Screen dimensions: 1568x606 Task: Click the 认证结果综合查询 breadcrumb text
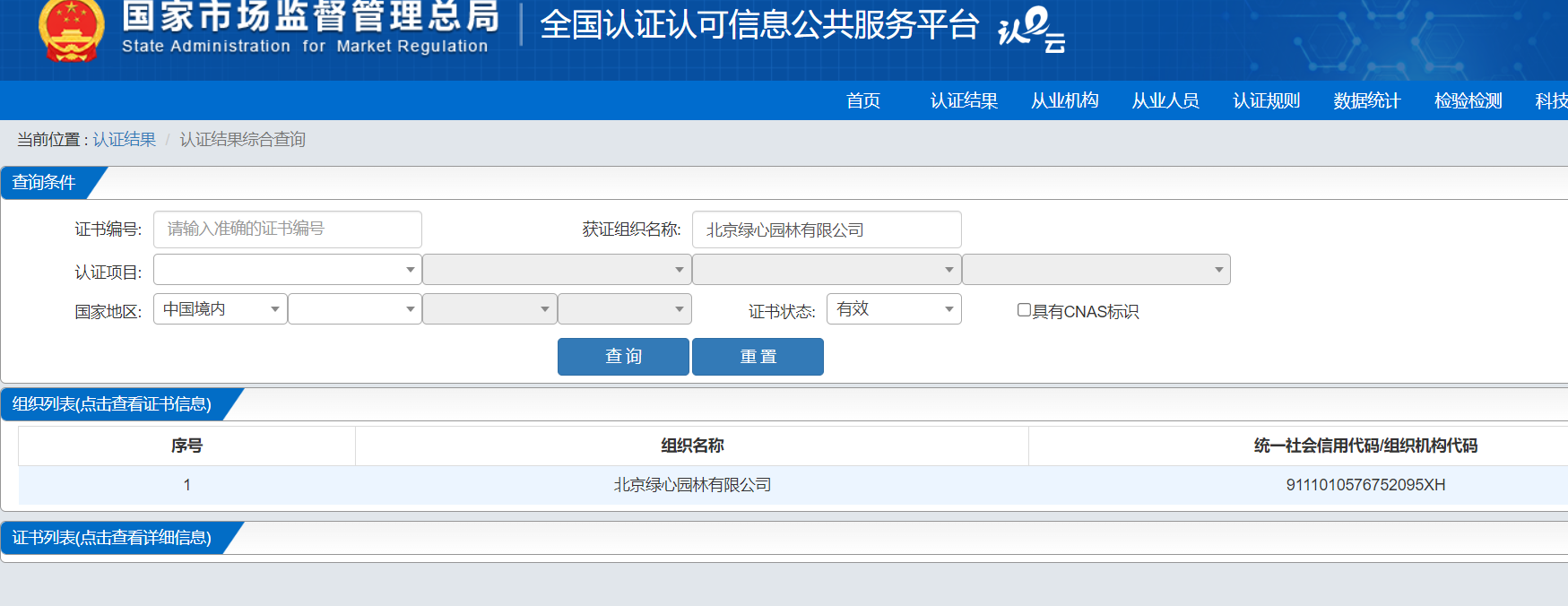click(243, 140)
